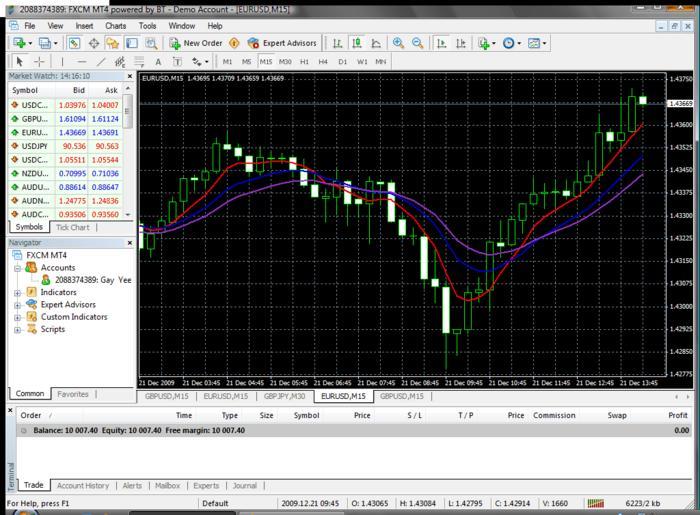Switch to line chart type
The width and height of the screenshot is (700, 515).
[x=376, y=43]
